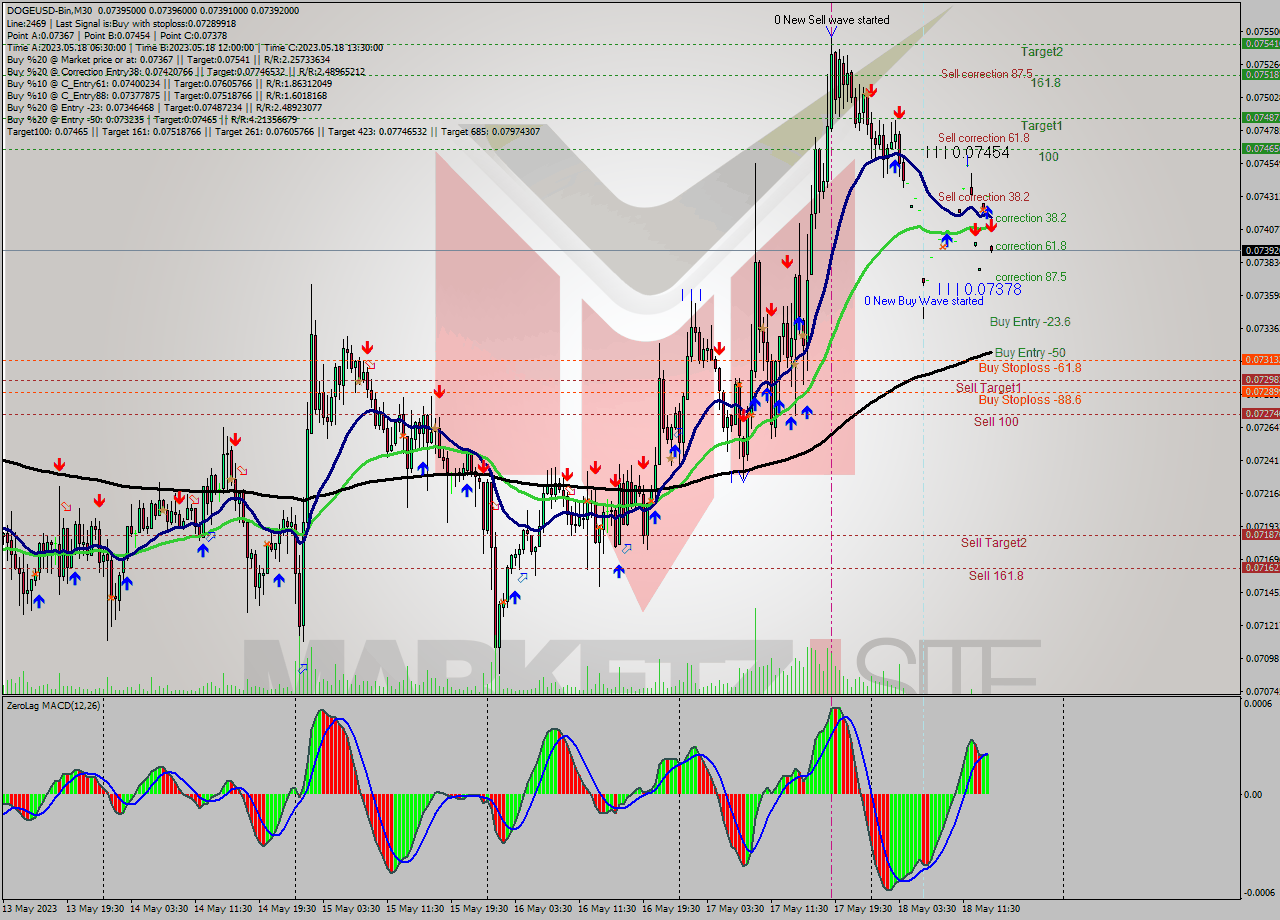
Task: Click the dark red 0.07162 price tag
Action: tap(1260, 568)
